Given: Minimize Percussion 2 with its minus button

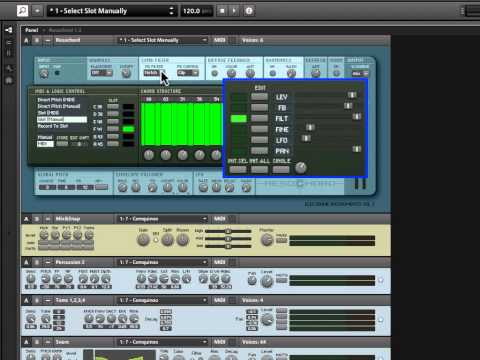Looking at the screenshot, I should pyautogui.click(x=48, y=262).
